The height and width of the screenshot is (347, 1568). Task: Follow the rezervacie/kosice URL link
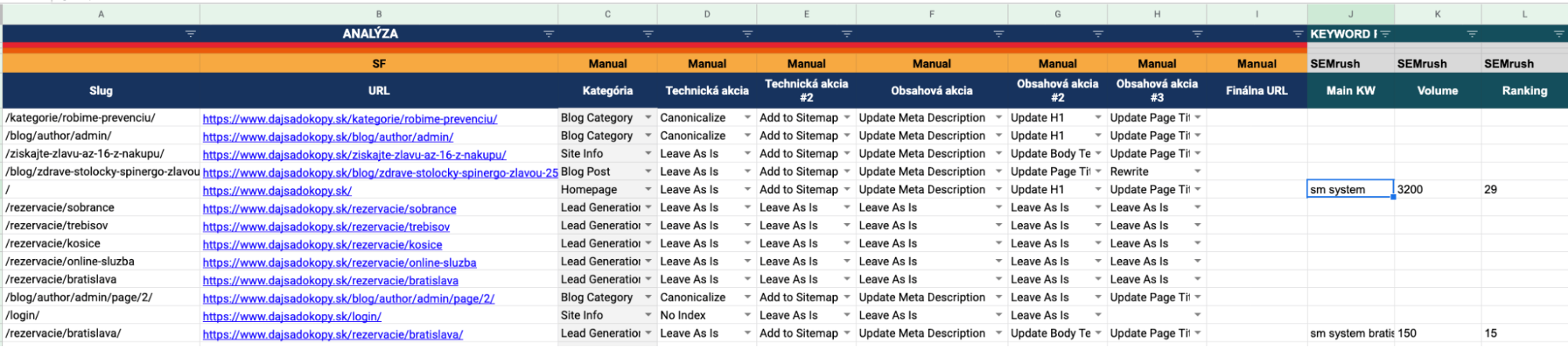(x=322, y=245)
